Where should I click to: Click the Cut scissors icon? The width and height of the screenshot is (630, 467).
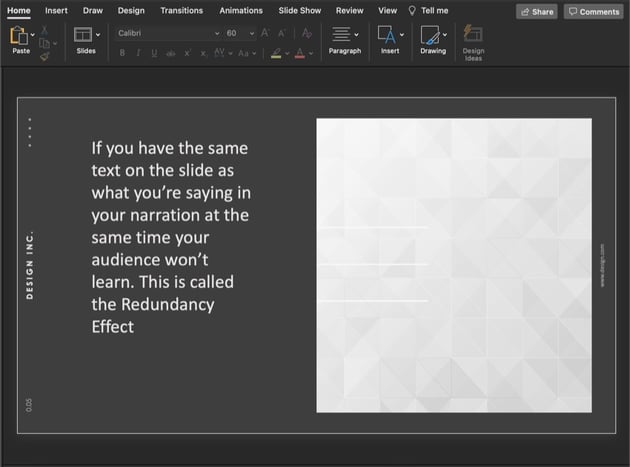point(44,31)
